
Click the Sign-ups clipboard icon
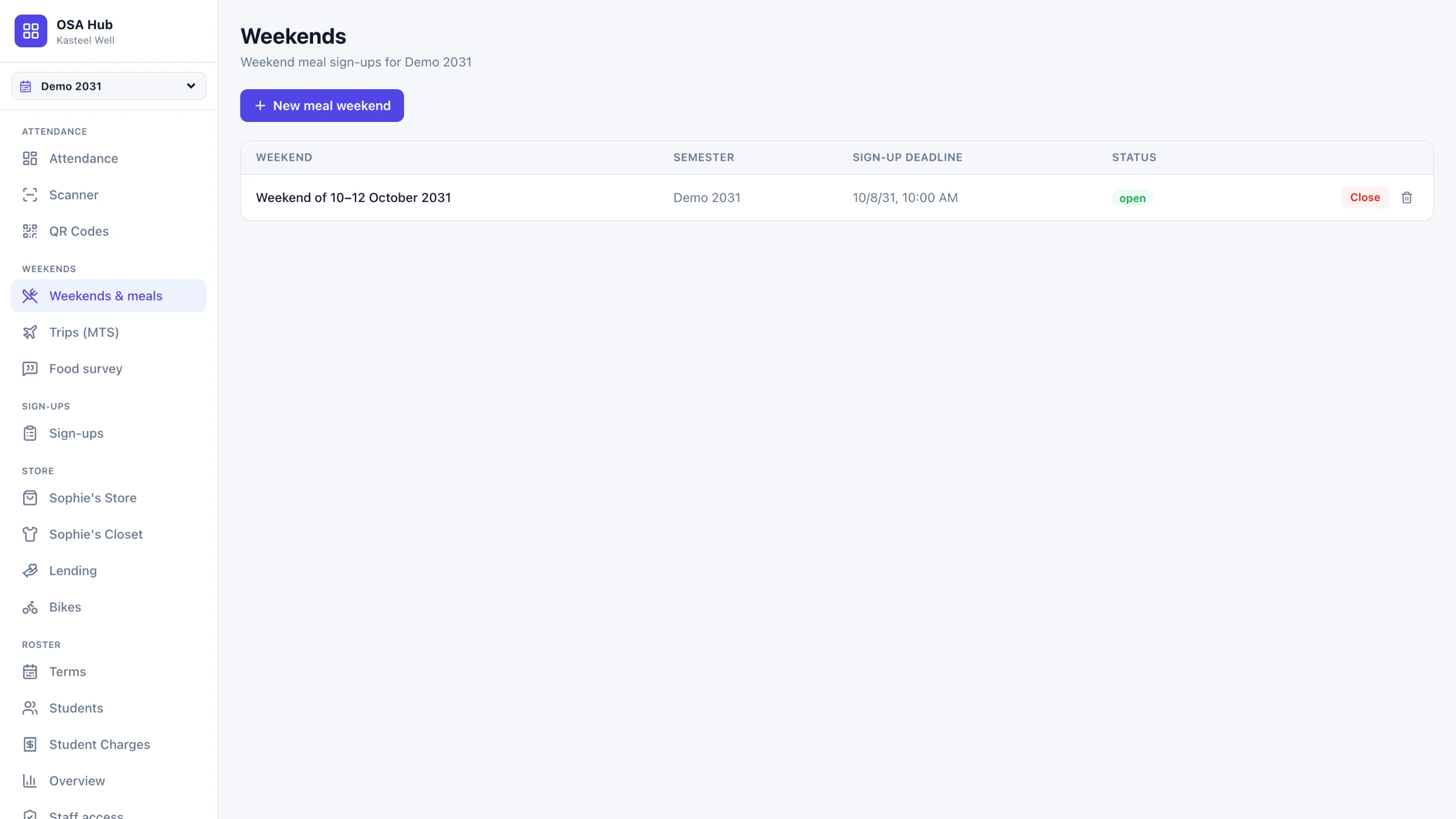click(30, 433)
